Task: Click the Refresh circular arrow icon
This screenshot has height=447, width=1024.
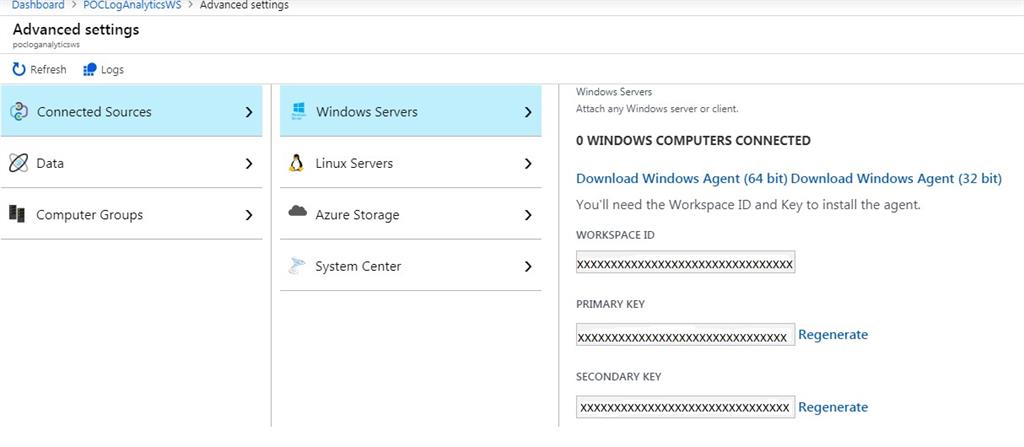Action: [19, 69]
